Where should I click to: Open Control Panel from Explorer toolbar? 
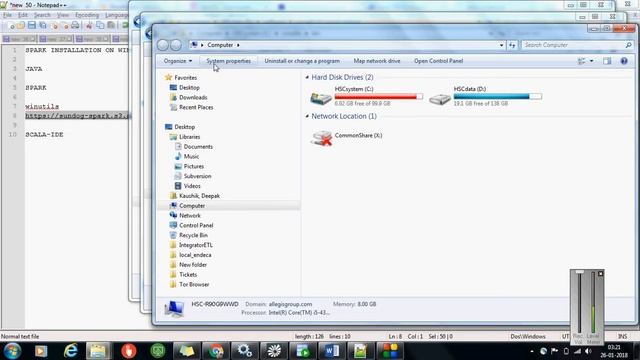[x=438, y=61]
